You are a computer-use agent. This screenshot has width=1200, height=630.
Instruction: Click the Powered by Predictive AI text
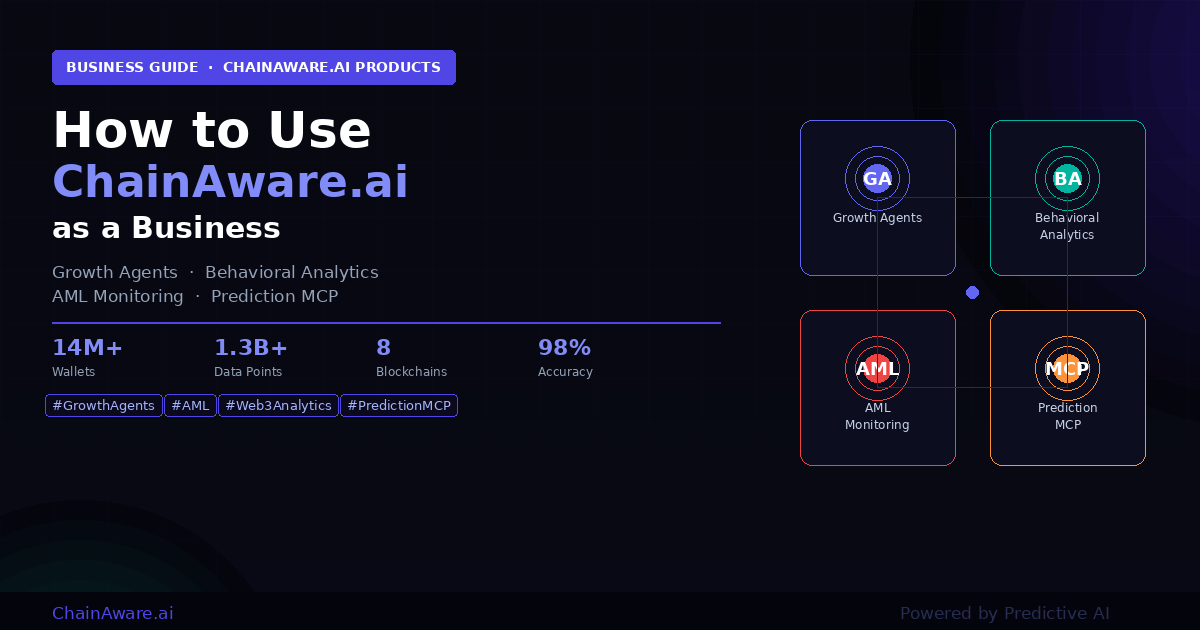(x=1004, y=613)
